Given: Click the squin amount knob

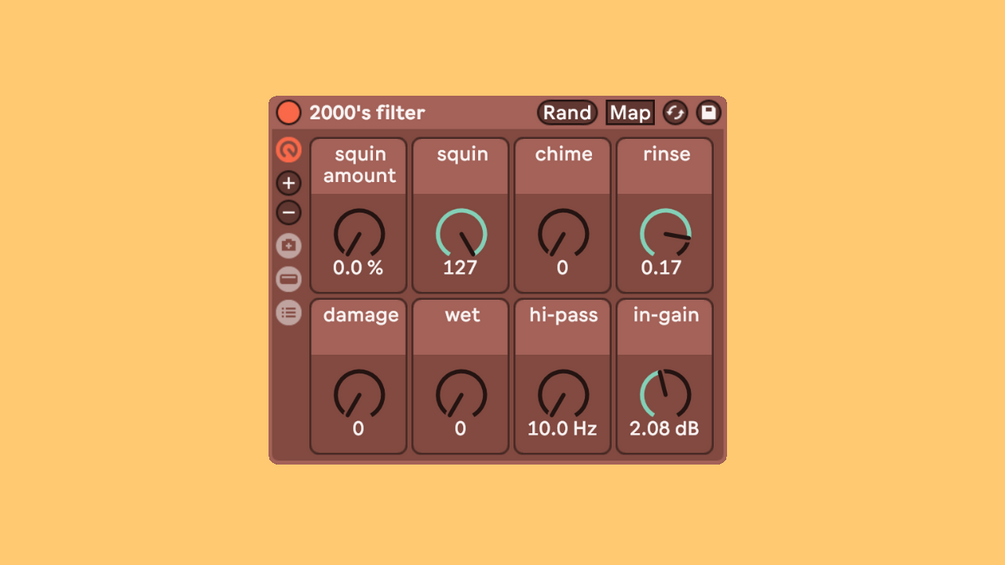Looking at the screenshot, I should coord(359,233).
